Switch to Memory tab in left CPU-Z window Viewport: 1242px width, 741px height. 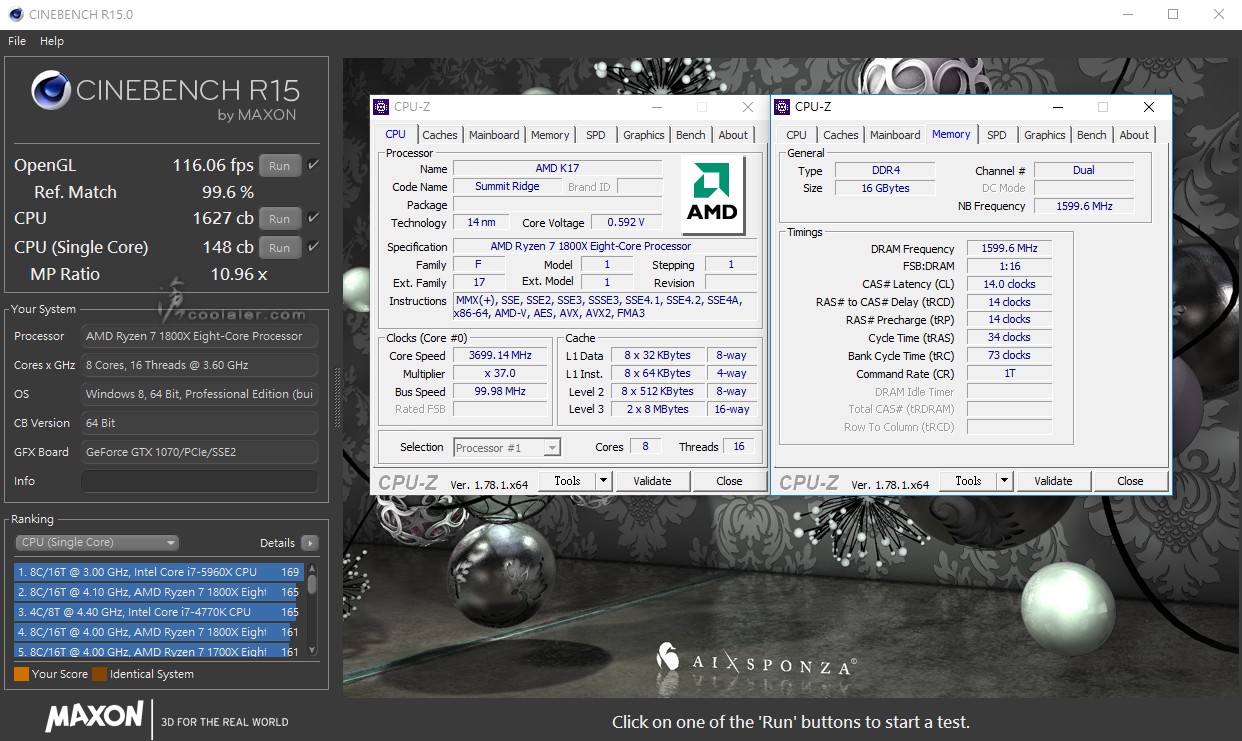550,135
